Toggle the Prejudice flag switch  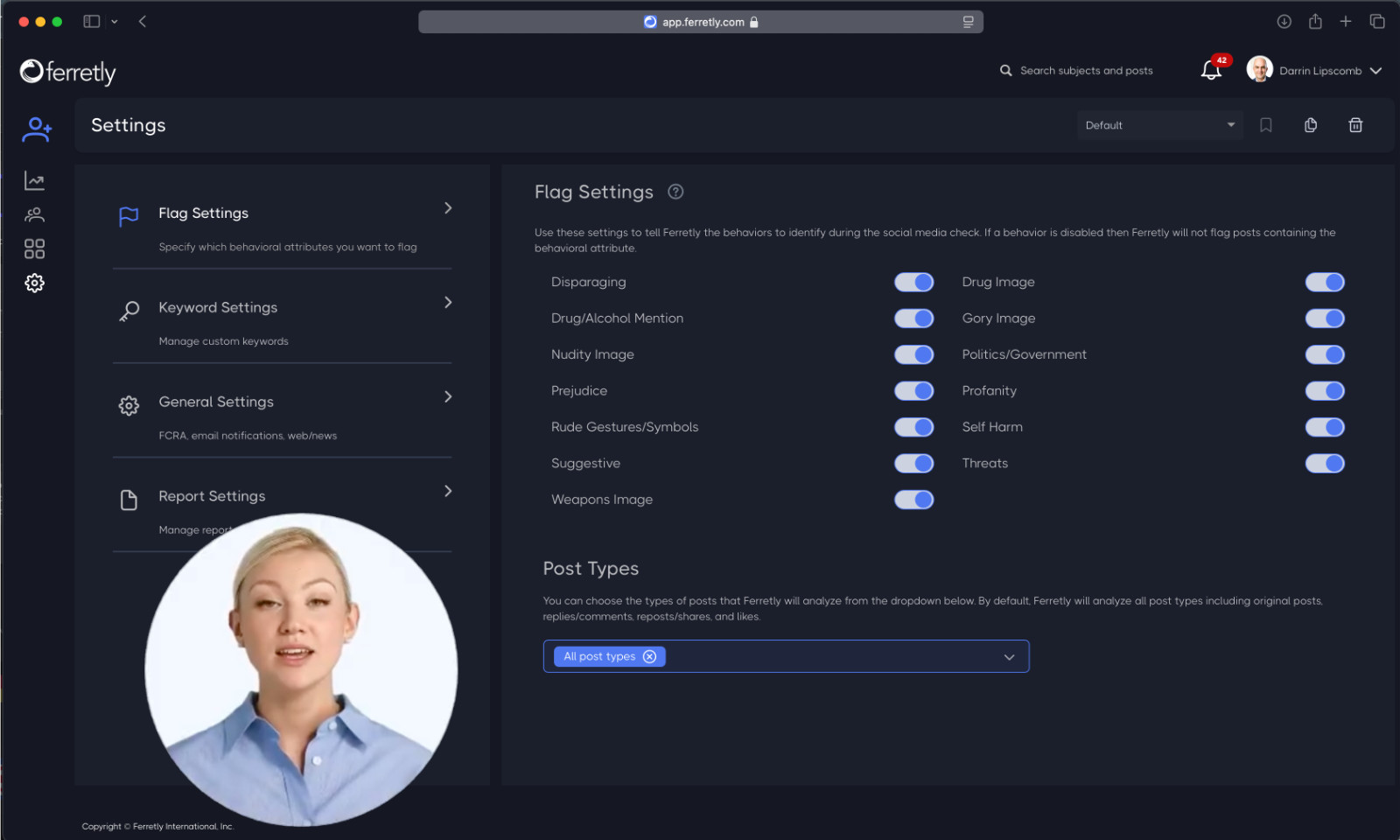[x=913, y=391]
